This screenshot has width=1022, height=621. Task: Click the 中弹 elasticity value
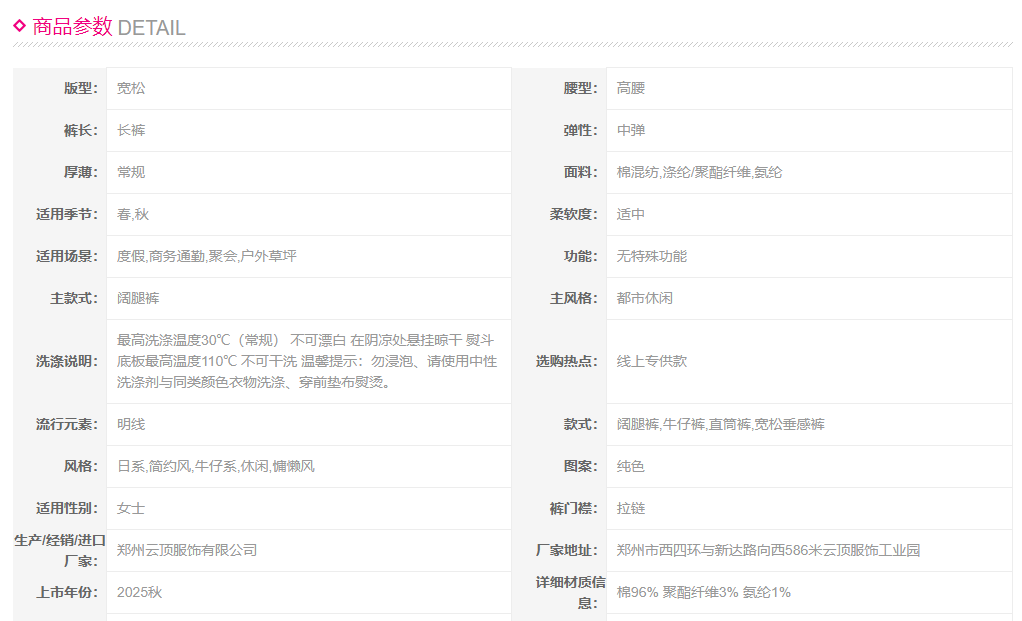(631, 130)
